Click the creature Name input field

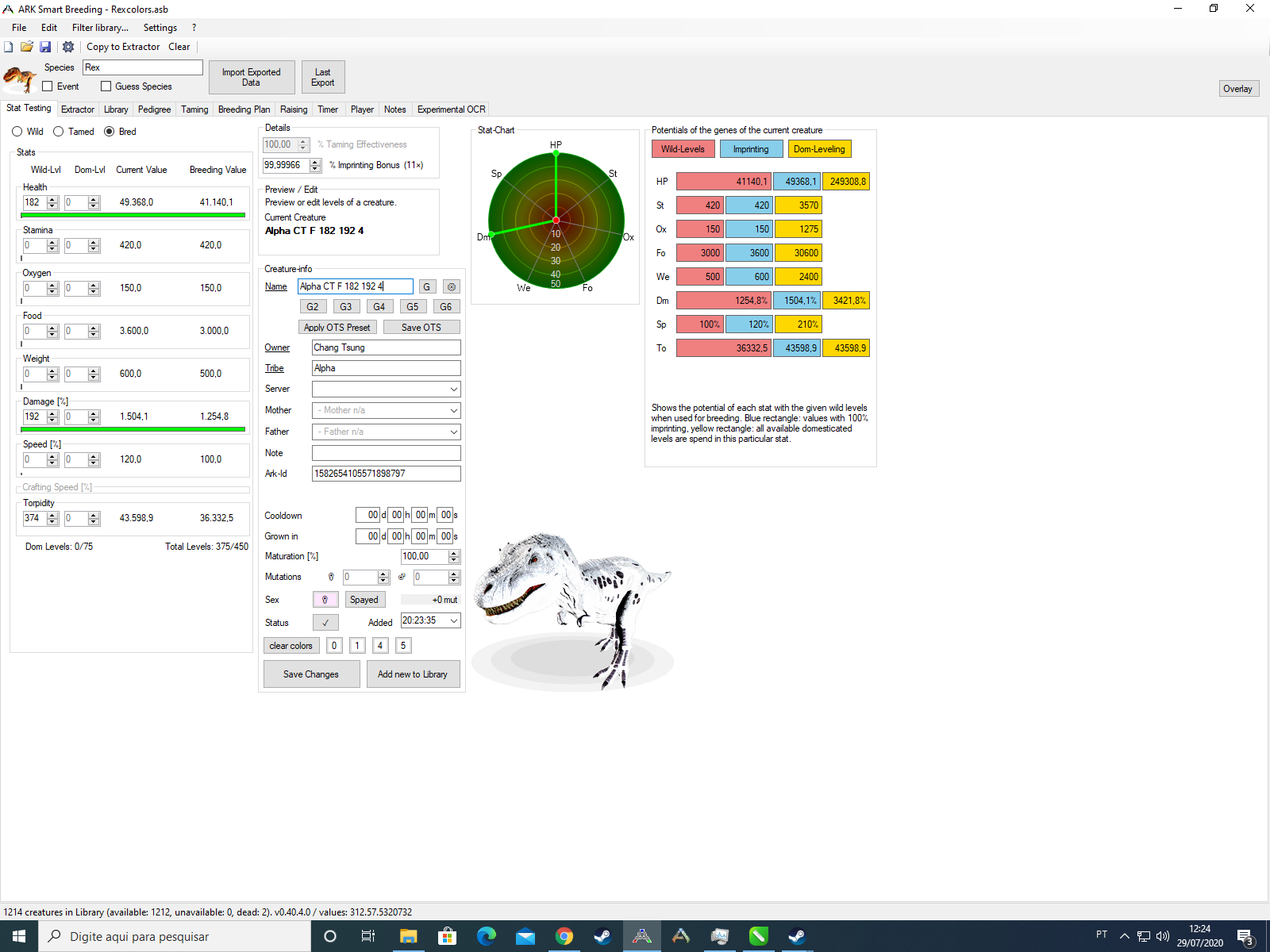click(356, 286)
